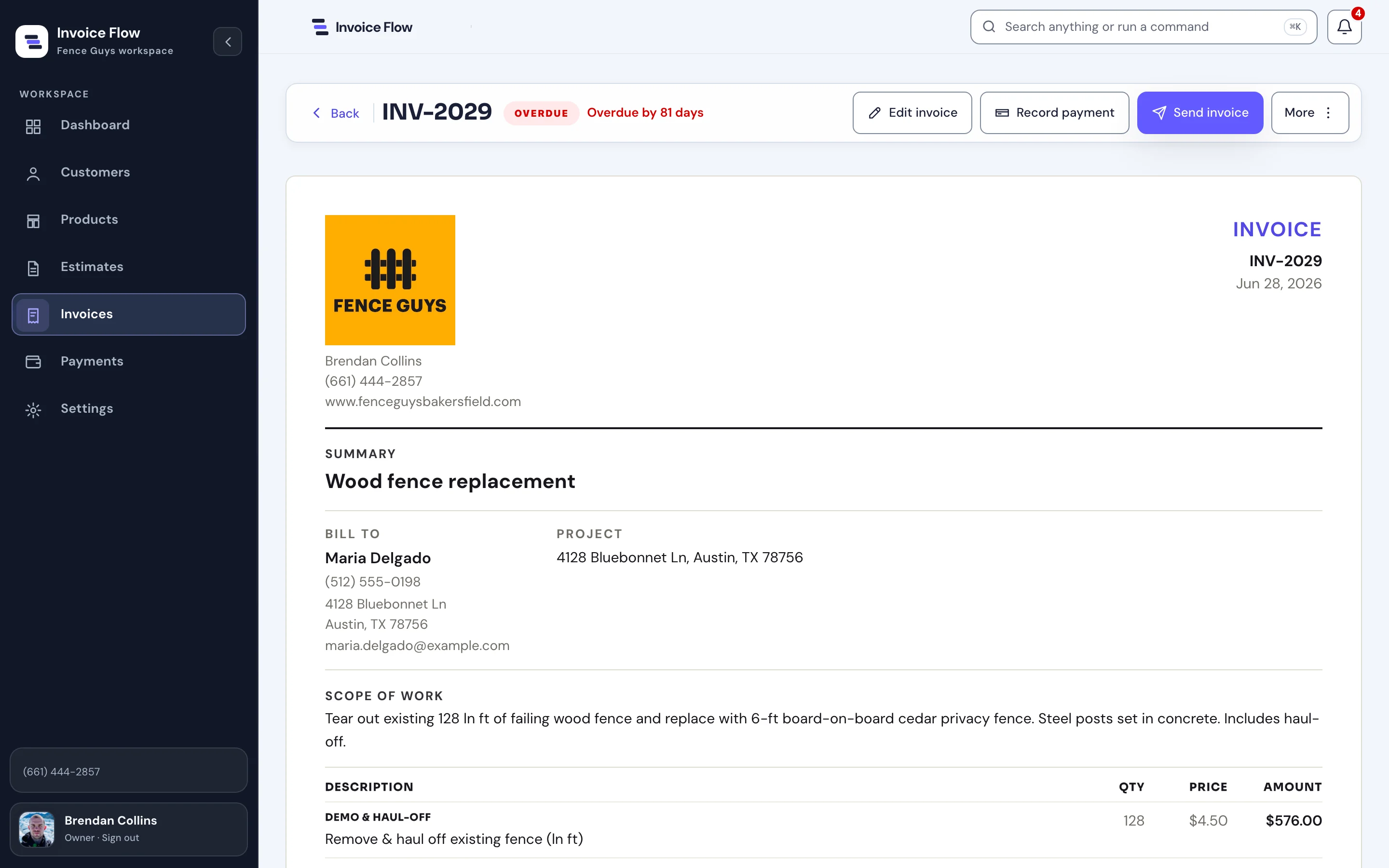Sign out from the Owner profile card

[x=121, y=838]
